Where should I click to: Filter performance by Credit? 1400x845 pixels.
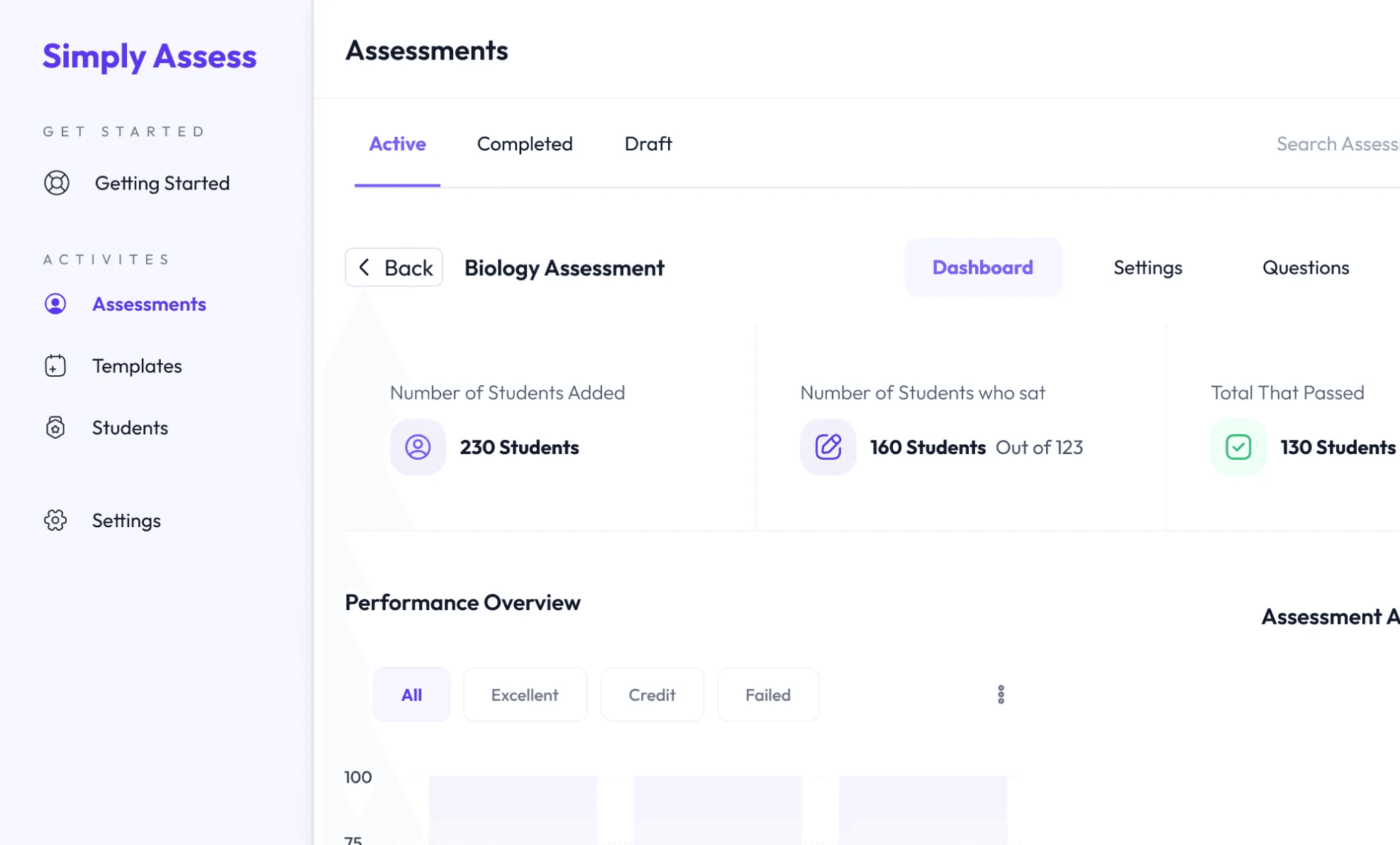pos(652,695)
